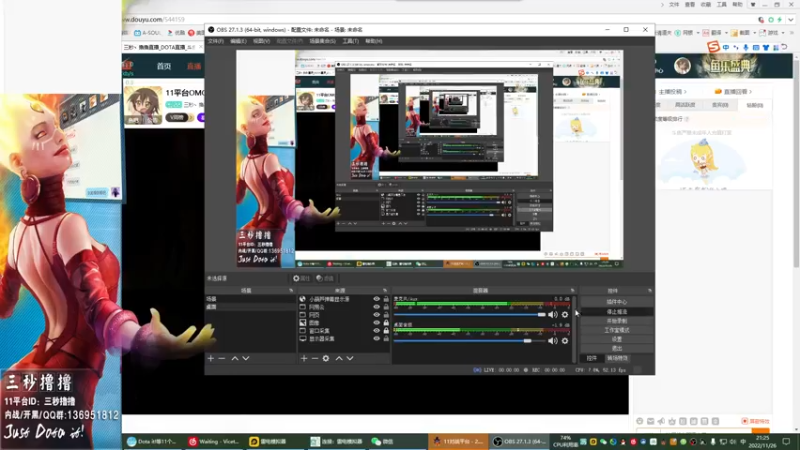800x450 pixels.
Task: Open source properties gear in Sources toolbar
Action: coord(326,359)
